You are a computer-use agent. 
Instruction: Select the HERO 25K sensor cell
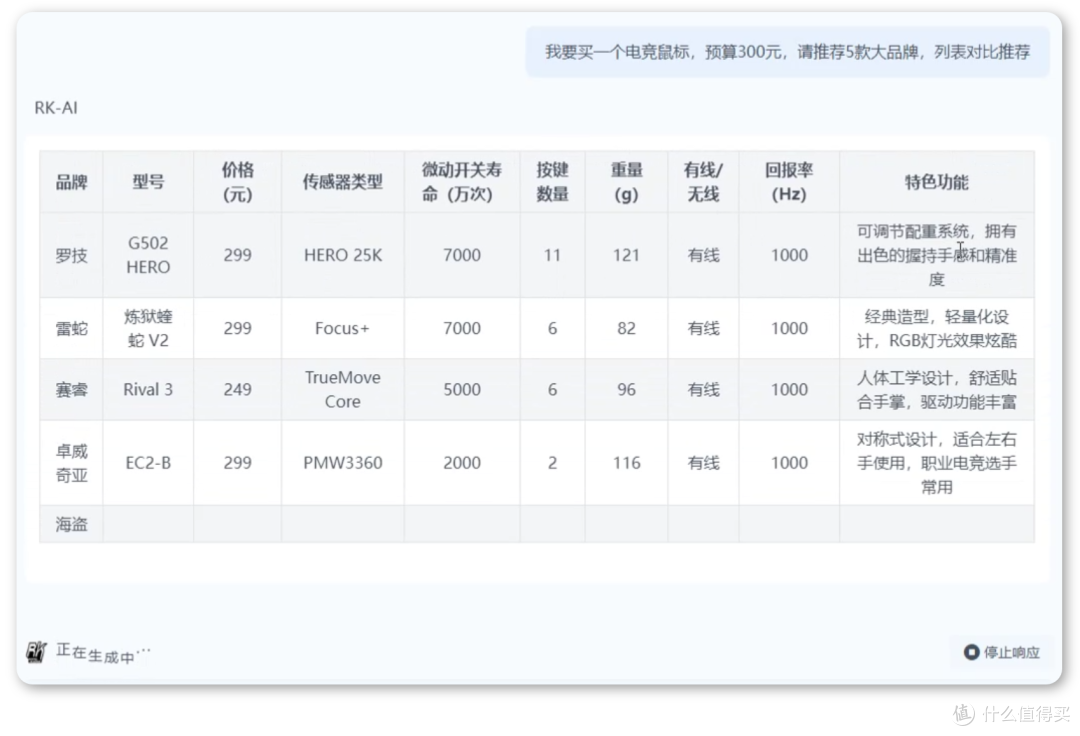[x=342, y=255]
